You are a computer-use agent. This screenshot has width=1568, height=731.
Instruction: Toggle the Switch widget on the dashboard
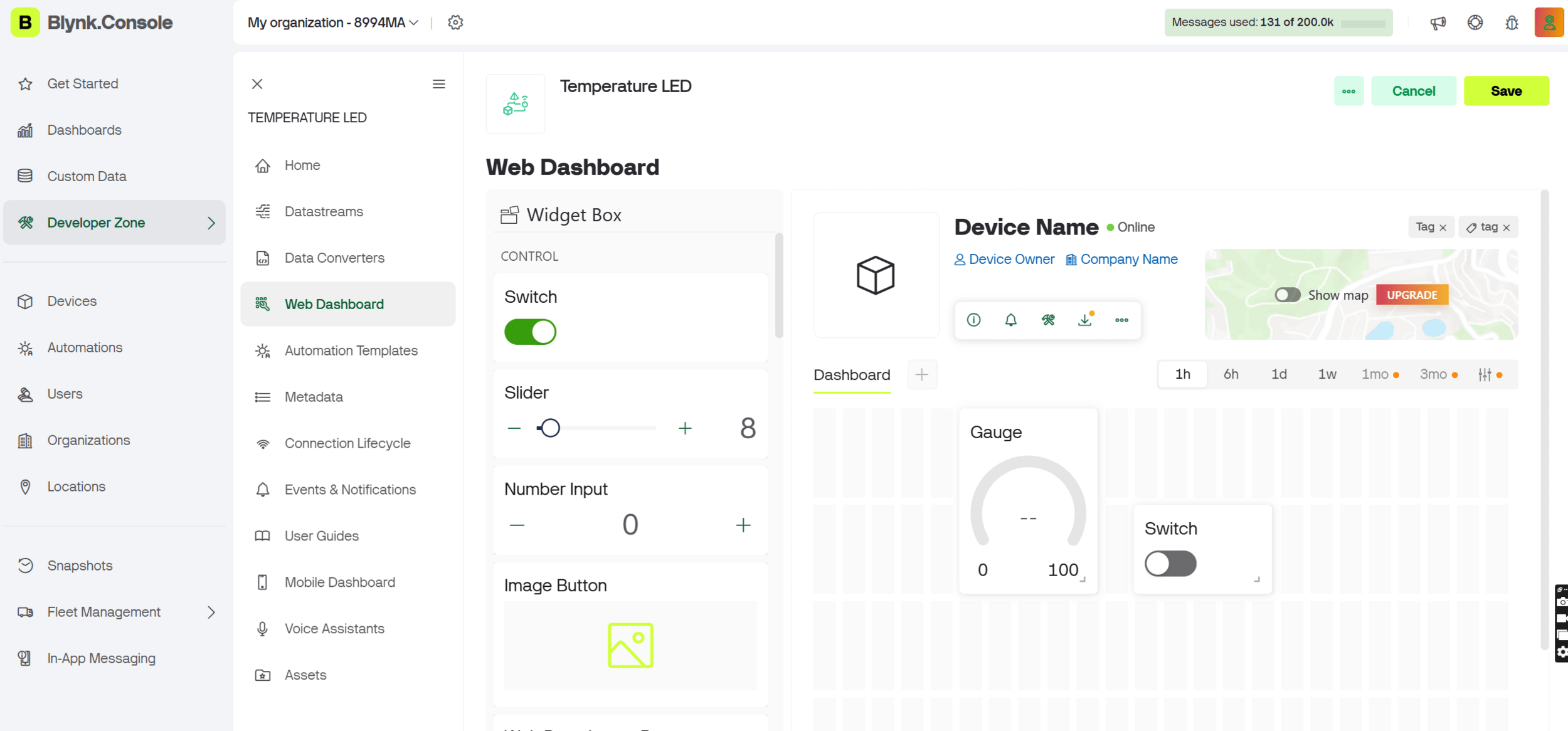(x=1170, y=563)
